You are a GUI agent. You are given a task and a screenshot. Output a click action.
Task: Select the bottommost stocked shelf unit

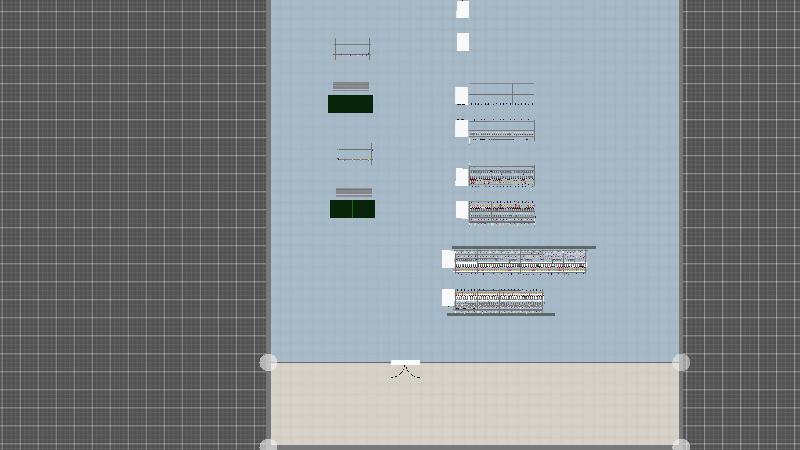[x=499, y=299]
